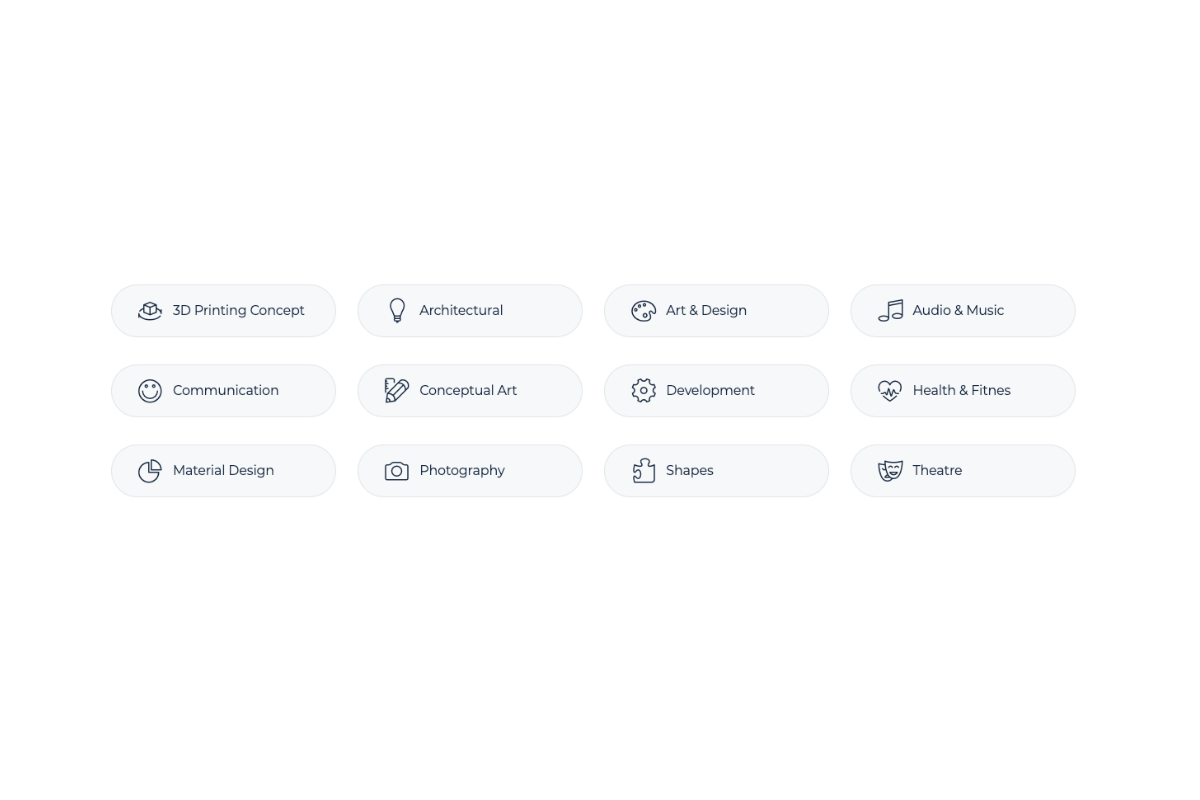
Task: Click the music note icon
Action: (890, 310)
